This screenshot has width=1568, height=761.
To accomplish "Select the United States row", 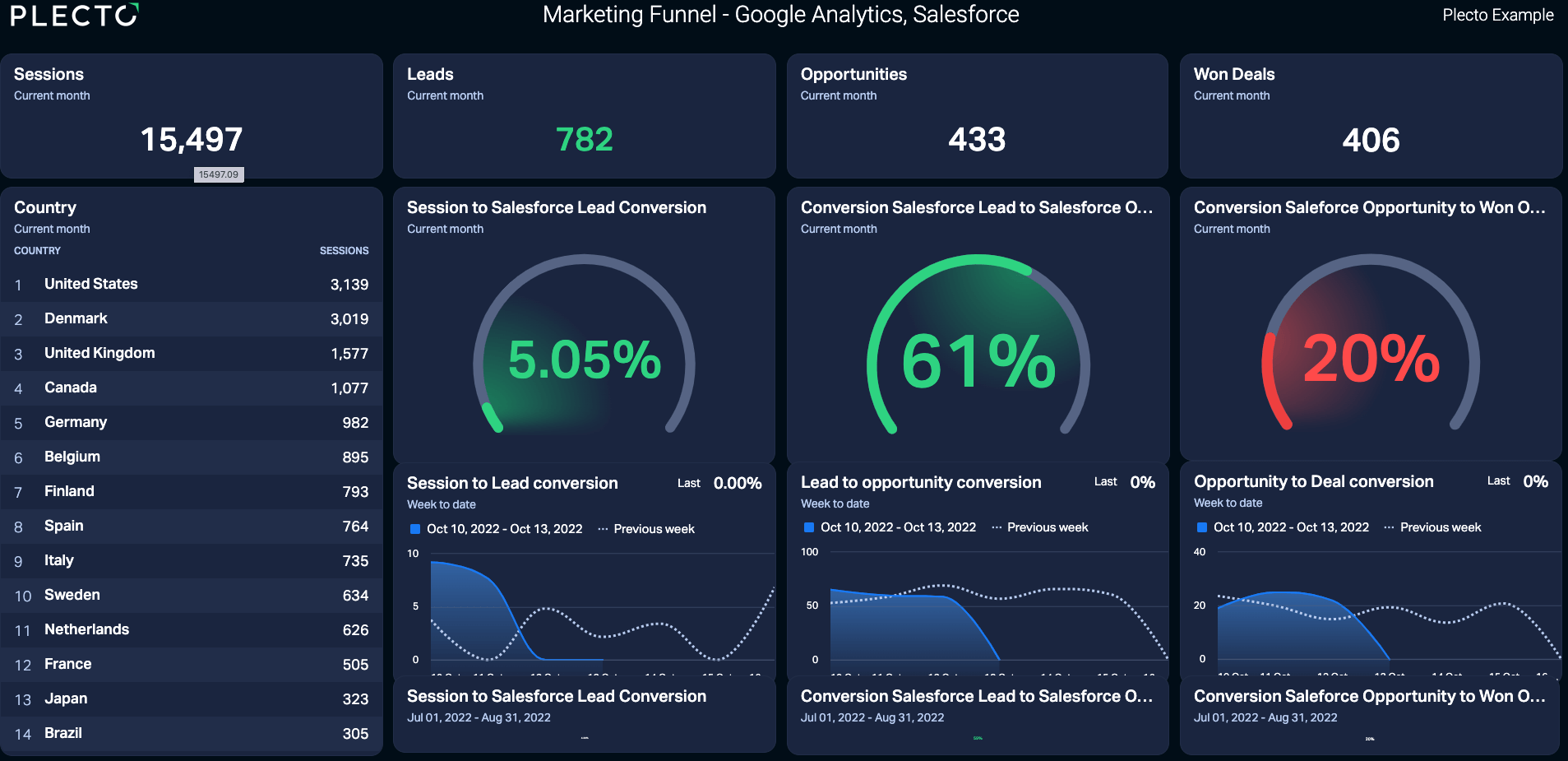I will pos(191,285).
